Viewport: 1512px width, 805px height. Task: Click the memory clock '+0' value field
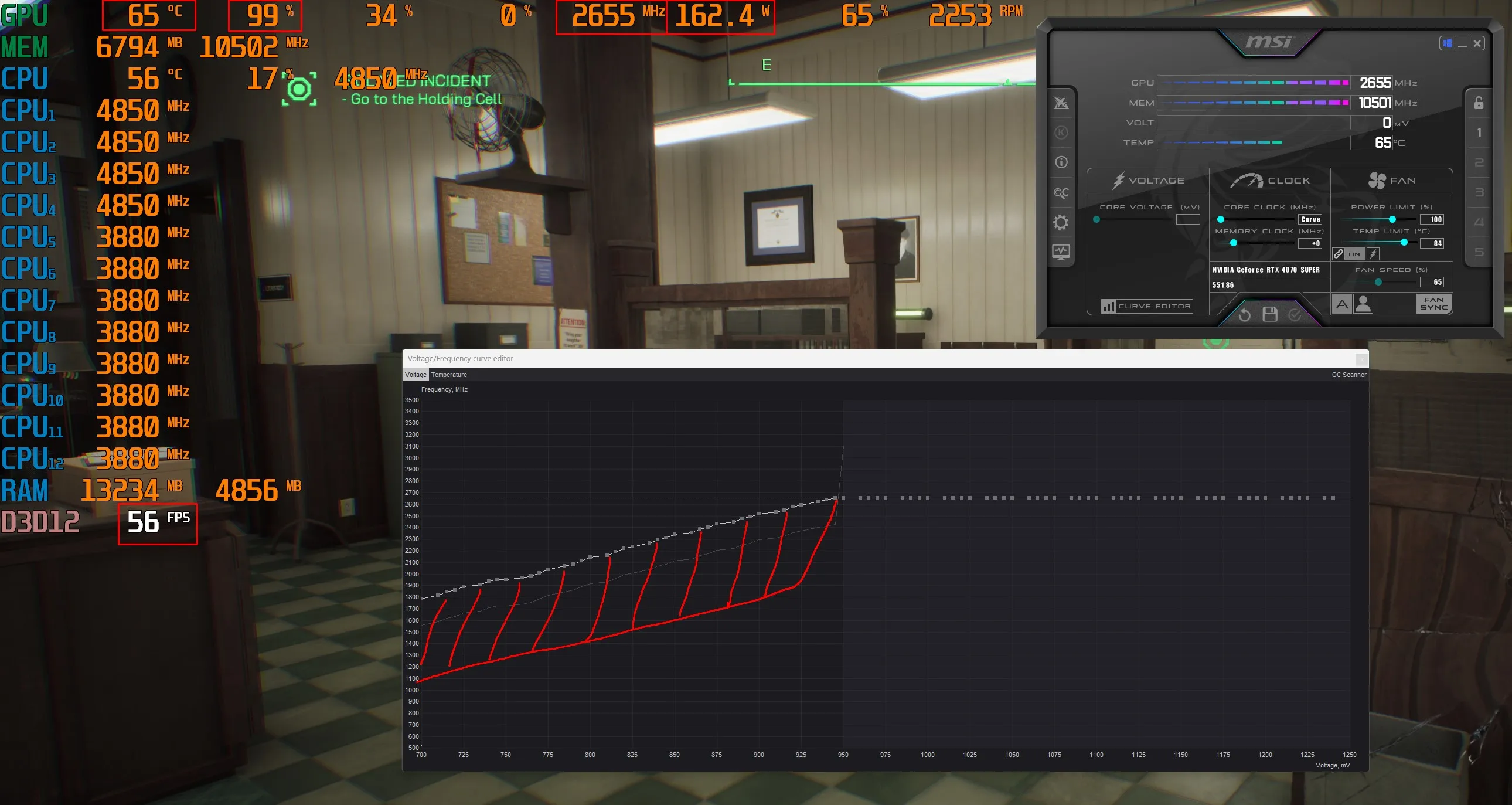[1310, 243]
